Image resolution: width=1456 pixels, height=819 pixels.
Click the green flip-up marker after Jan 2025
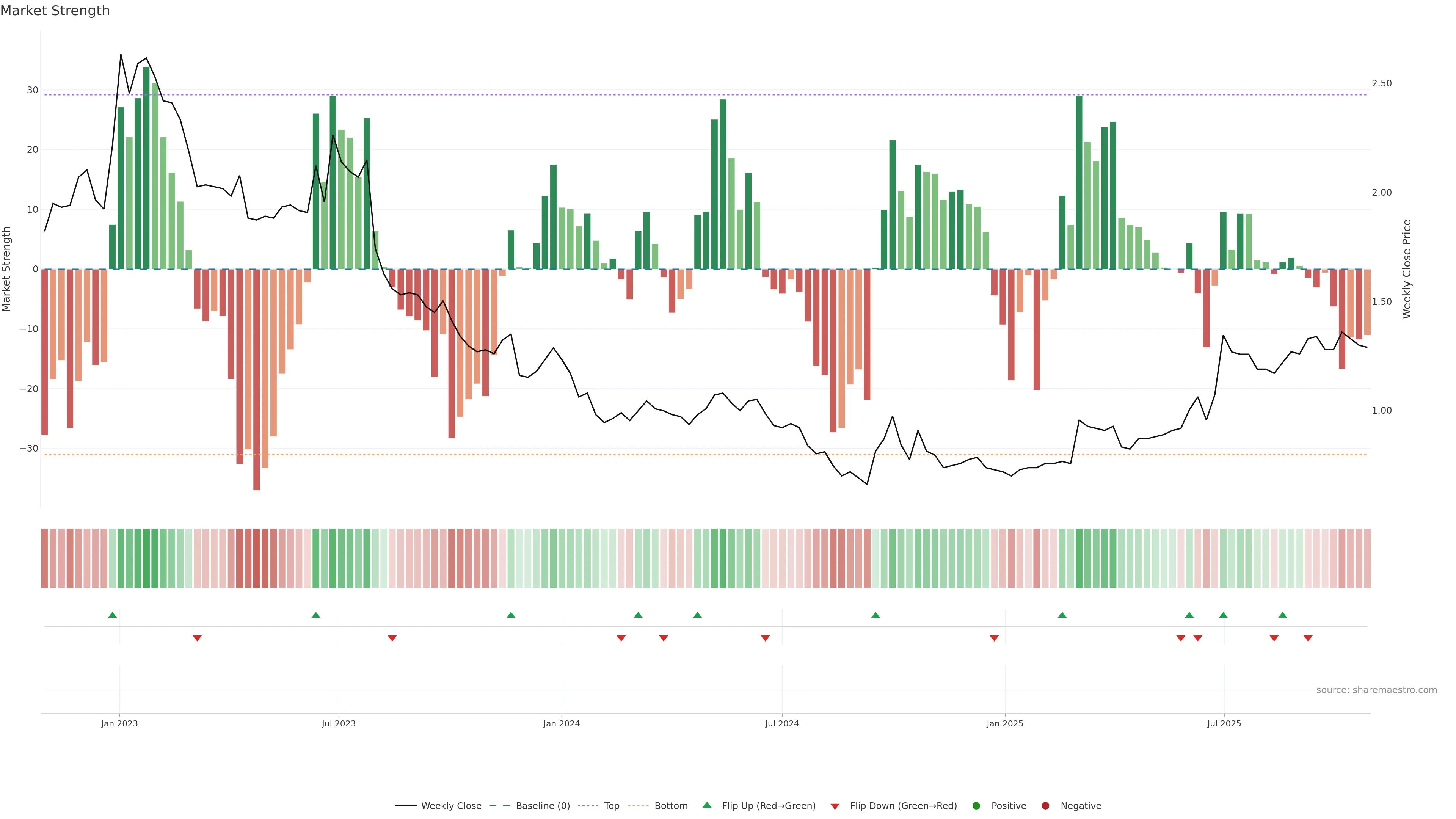coord(1062,615)
